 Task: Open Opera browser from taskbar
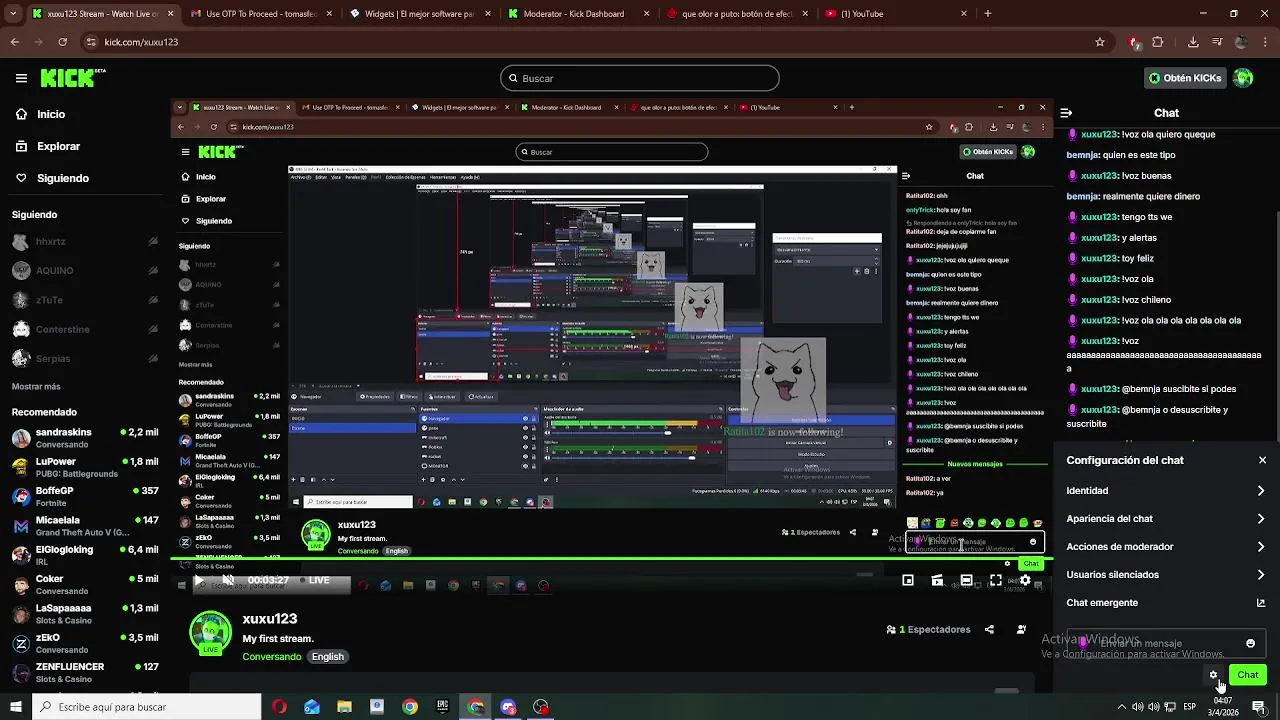tap(279, 707)
